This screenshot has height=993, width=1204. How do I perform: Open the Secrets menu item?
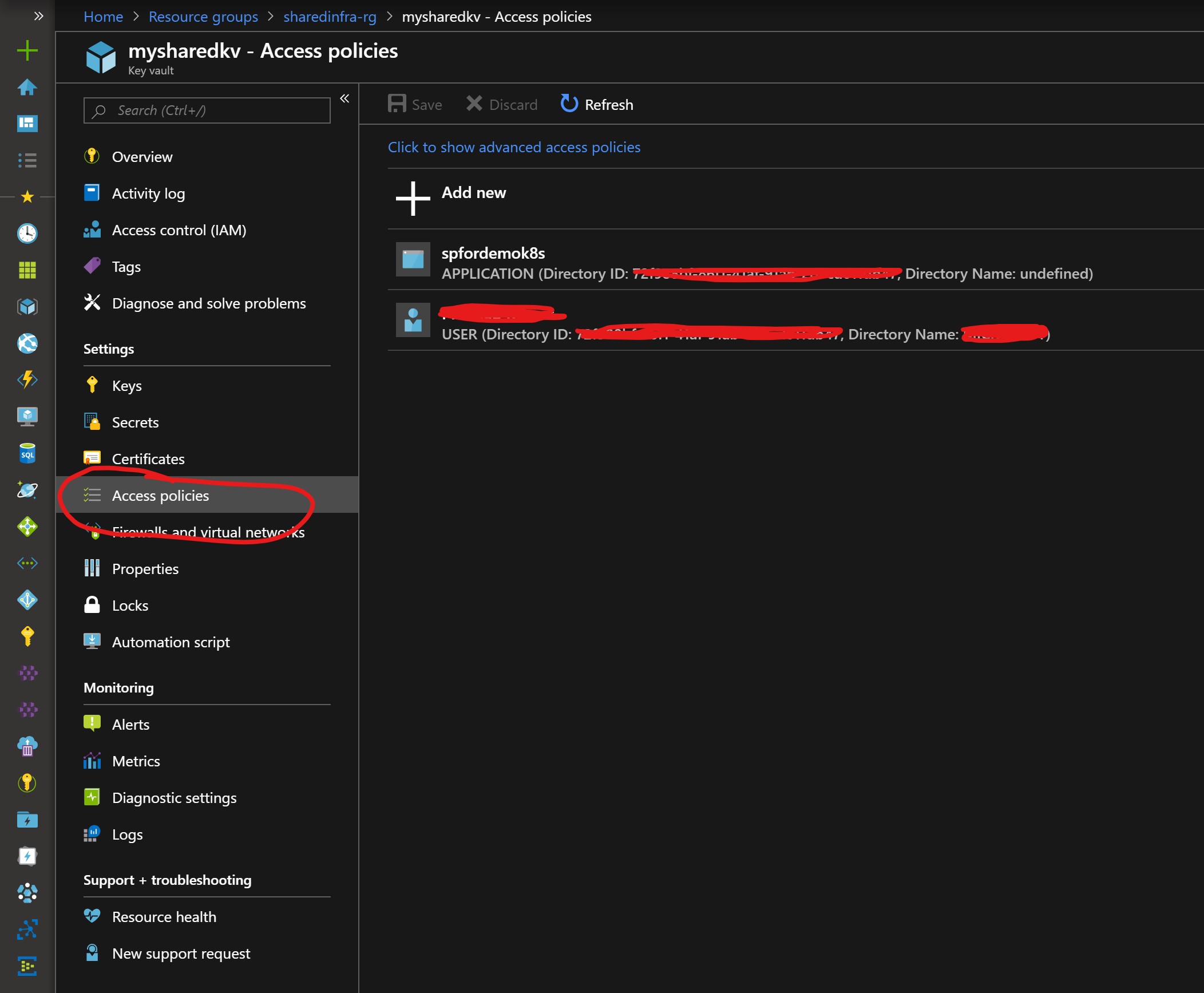[x=135, y=422]
